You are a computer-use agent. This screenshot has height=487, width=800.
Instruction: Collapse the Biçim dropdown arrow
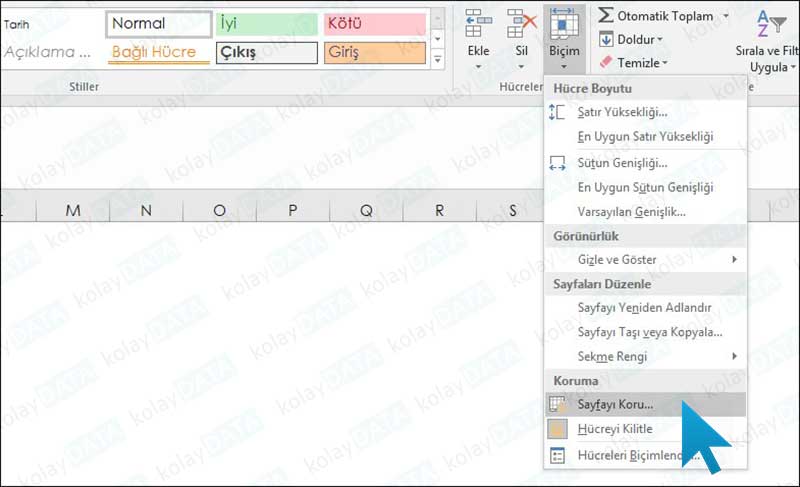tap(564, 67)
